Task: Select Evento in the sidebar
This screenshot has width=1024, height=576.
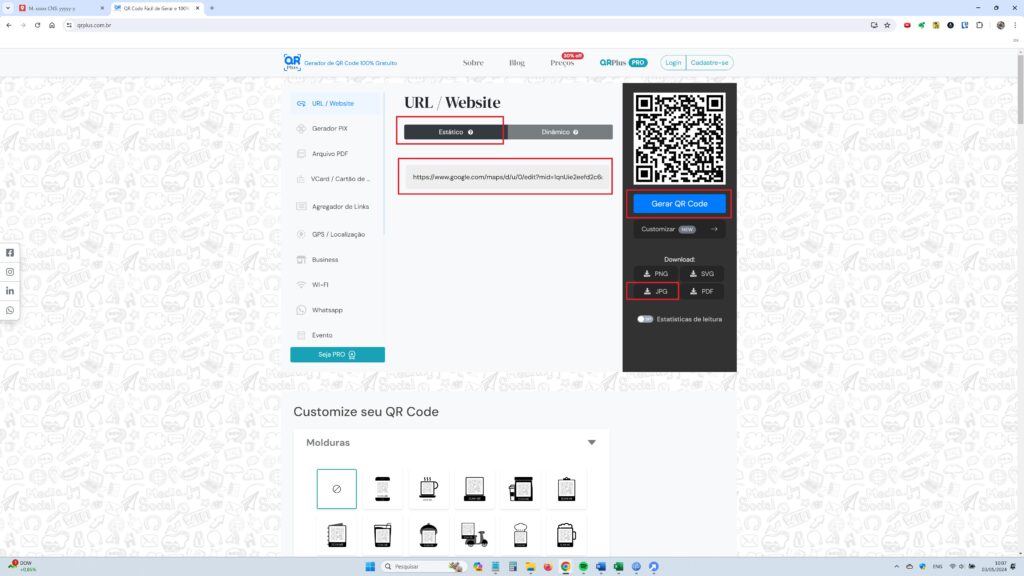Action: (x=336, y=335)
